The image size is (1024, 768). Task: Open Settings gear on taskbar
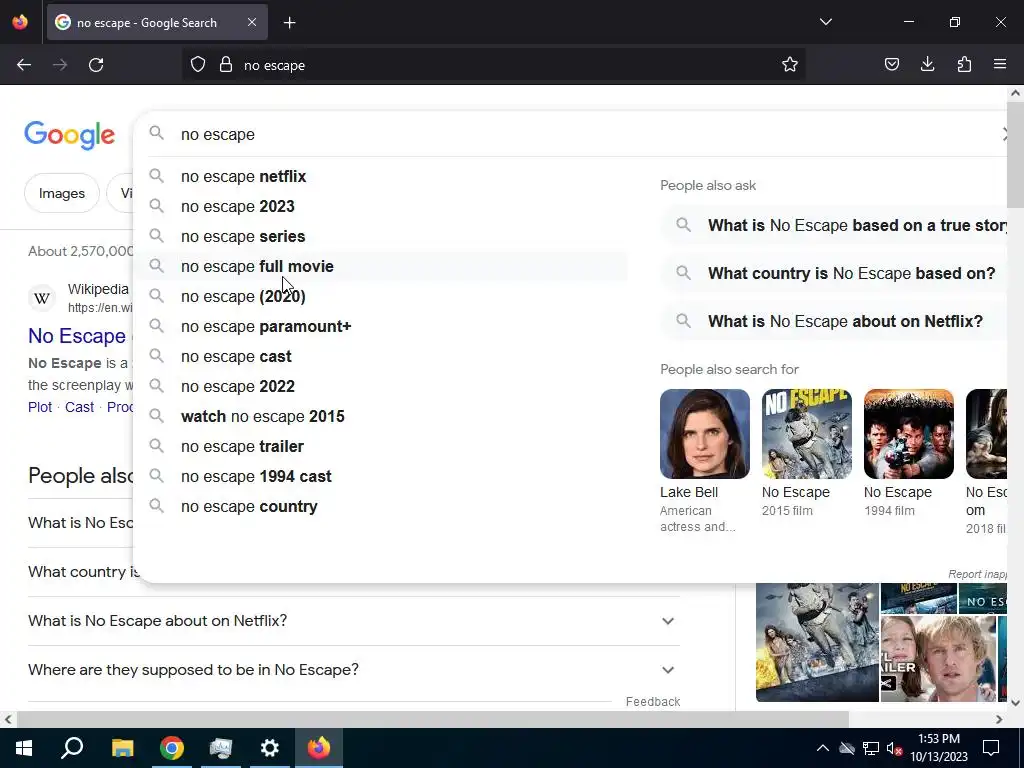tap(270, 748)
